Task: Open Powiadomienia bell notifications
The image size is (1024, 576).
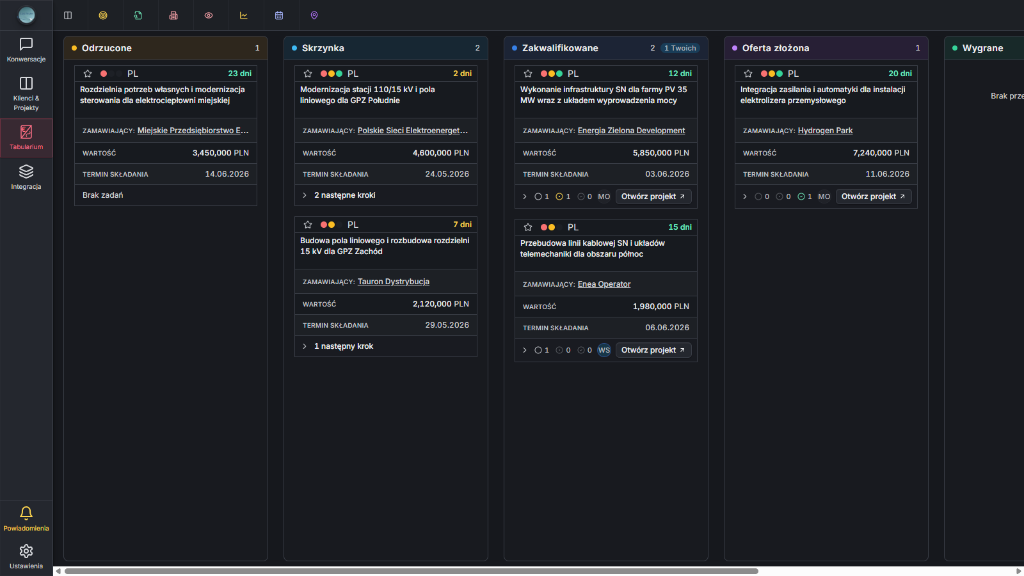Action: click(26, 519)
